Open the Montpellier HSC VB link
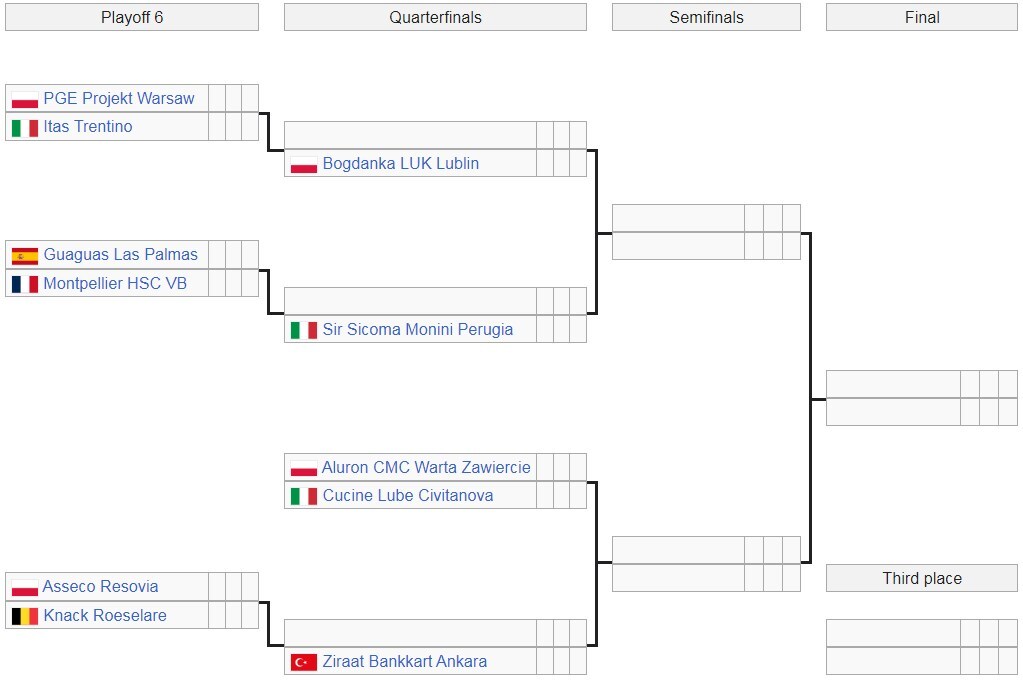 click(115, 284)
